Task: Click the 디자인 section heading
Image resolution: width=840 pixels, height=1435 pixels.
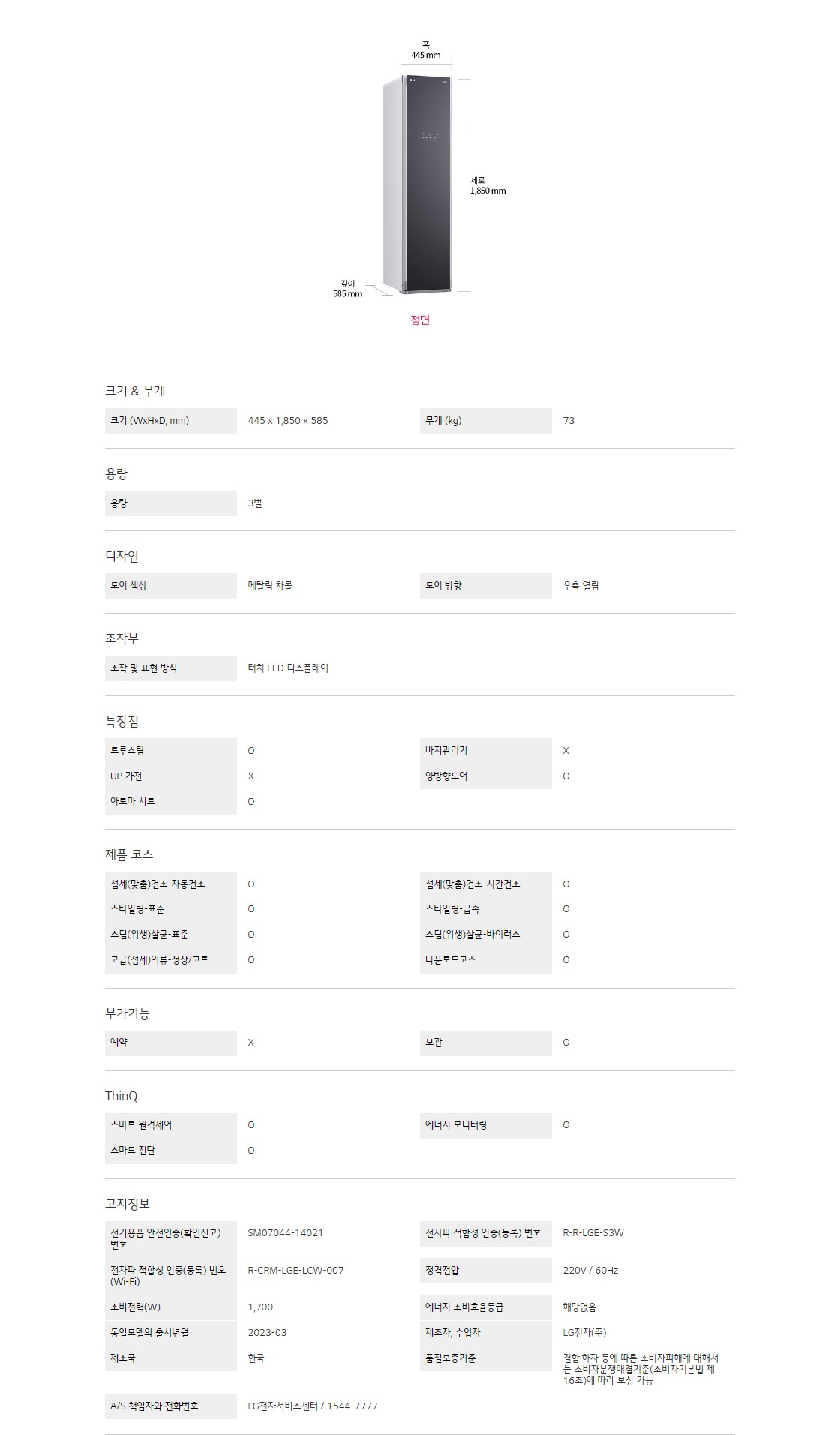Action: [x=121, y=556]
